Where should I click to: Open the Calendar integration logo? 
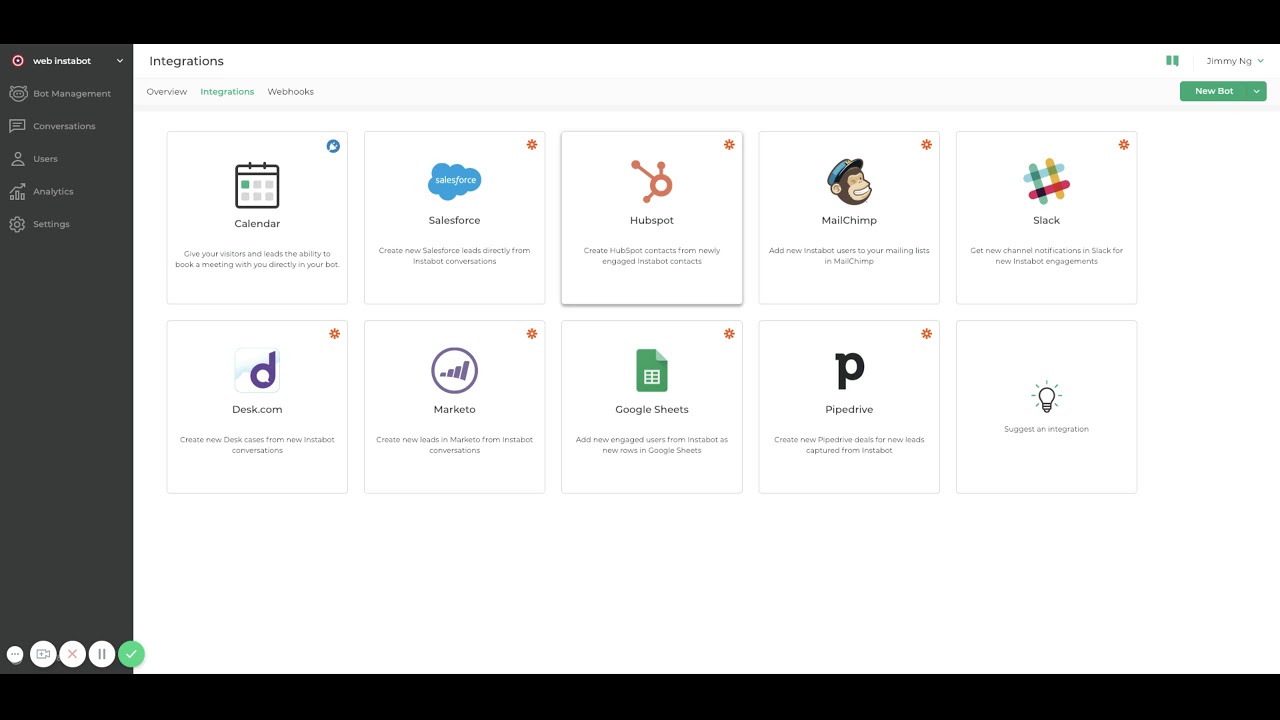[257, 185]
